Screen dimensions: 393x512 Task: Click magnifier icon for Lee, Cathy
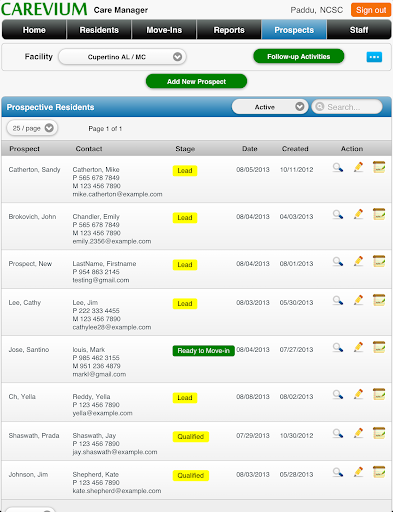click(x=338, y=300)
